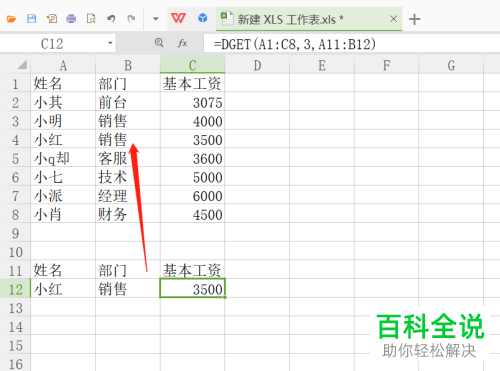Screen dimensions: 500x371
Task: Select cell A12 containing 小红
Action: 63,289
